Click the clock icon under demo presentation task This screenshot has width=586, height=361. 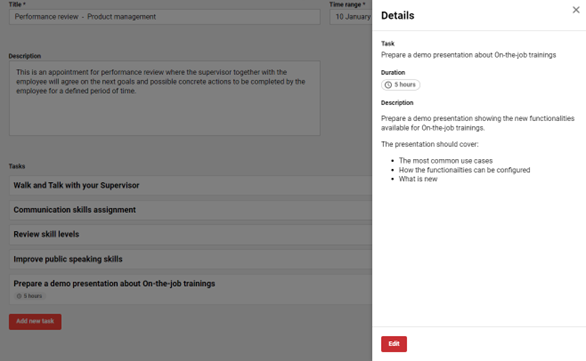[x=19, y=296]
